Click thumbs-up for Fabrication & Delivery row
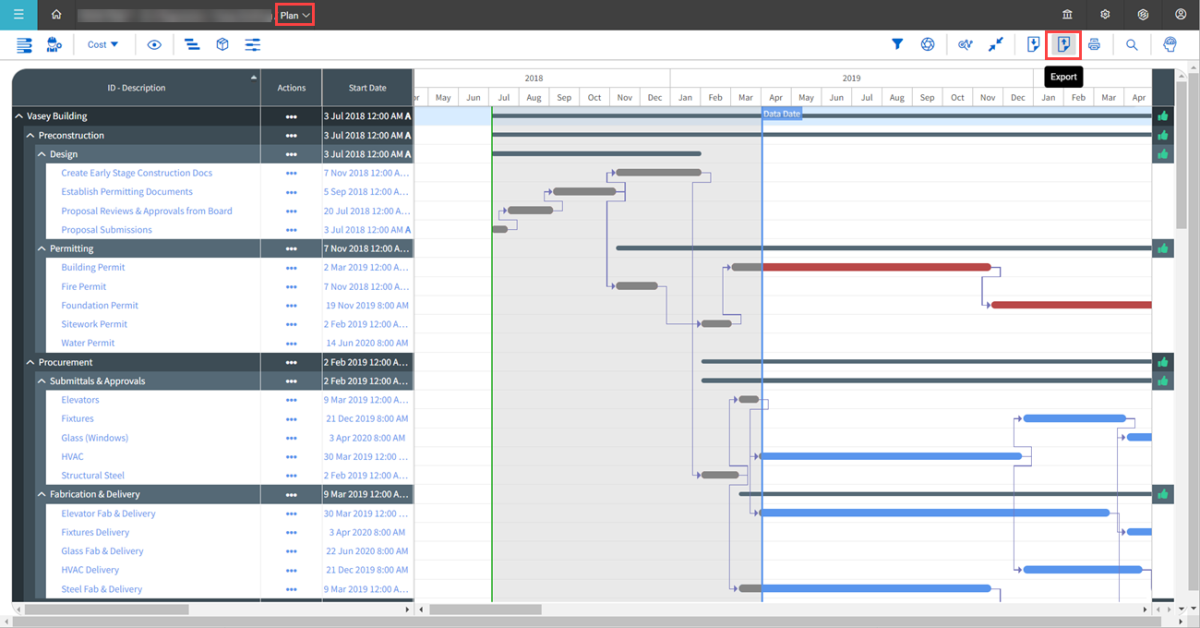The image size is (1200, 628). tap(1163, 494)
